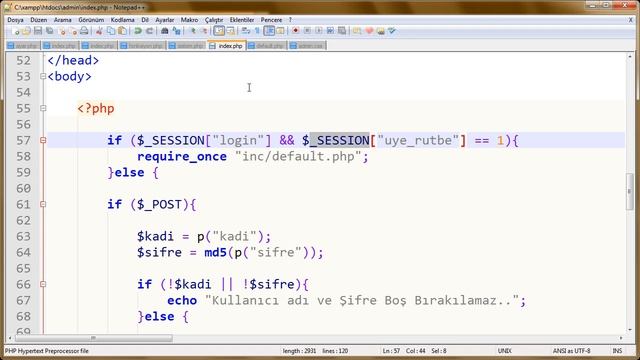Close the document with the menu bar X
Viewport: 640px width, 360px height.
pos(630,20)
